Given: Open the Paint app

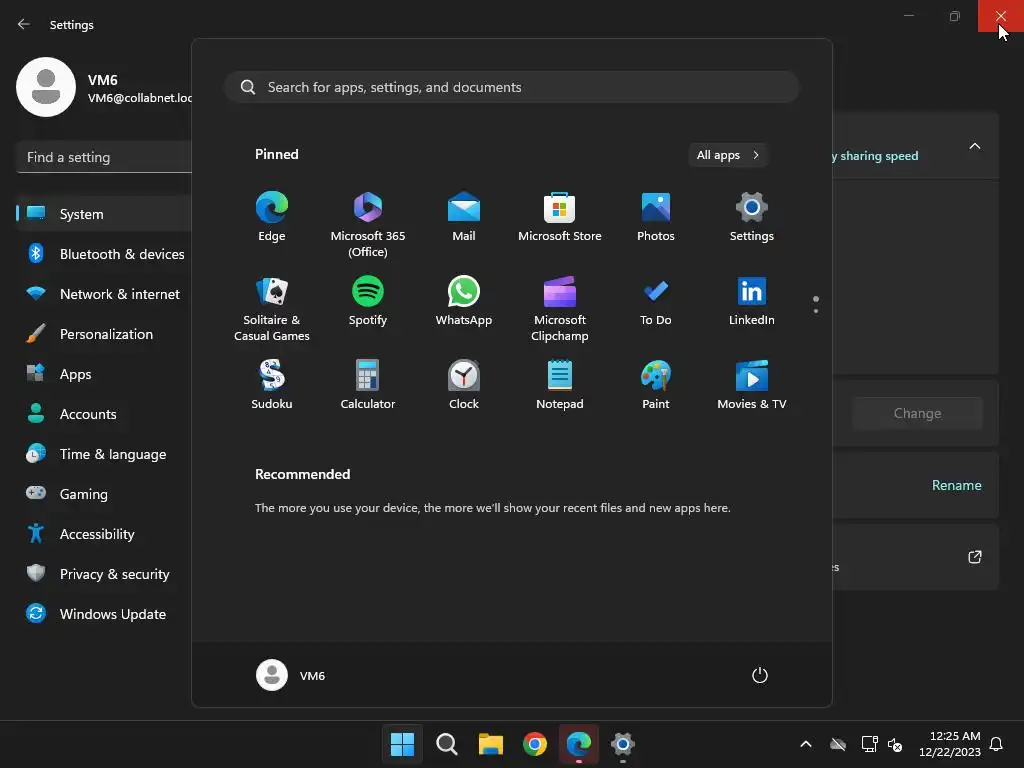Looking at the screenshot, I should point(656,385).
